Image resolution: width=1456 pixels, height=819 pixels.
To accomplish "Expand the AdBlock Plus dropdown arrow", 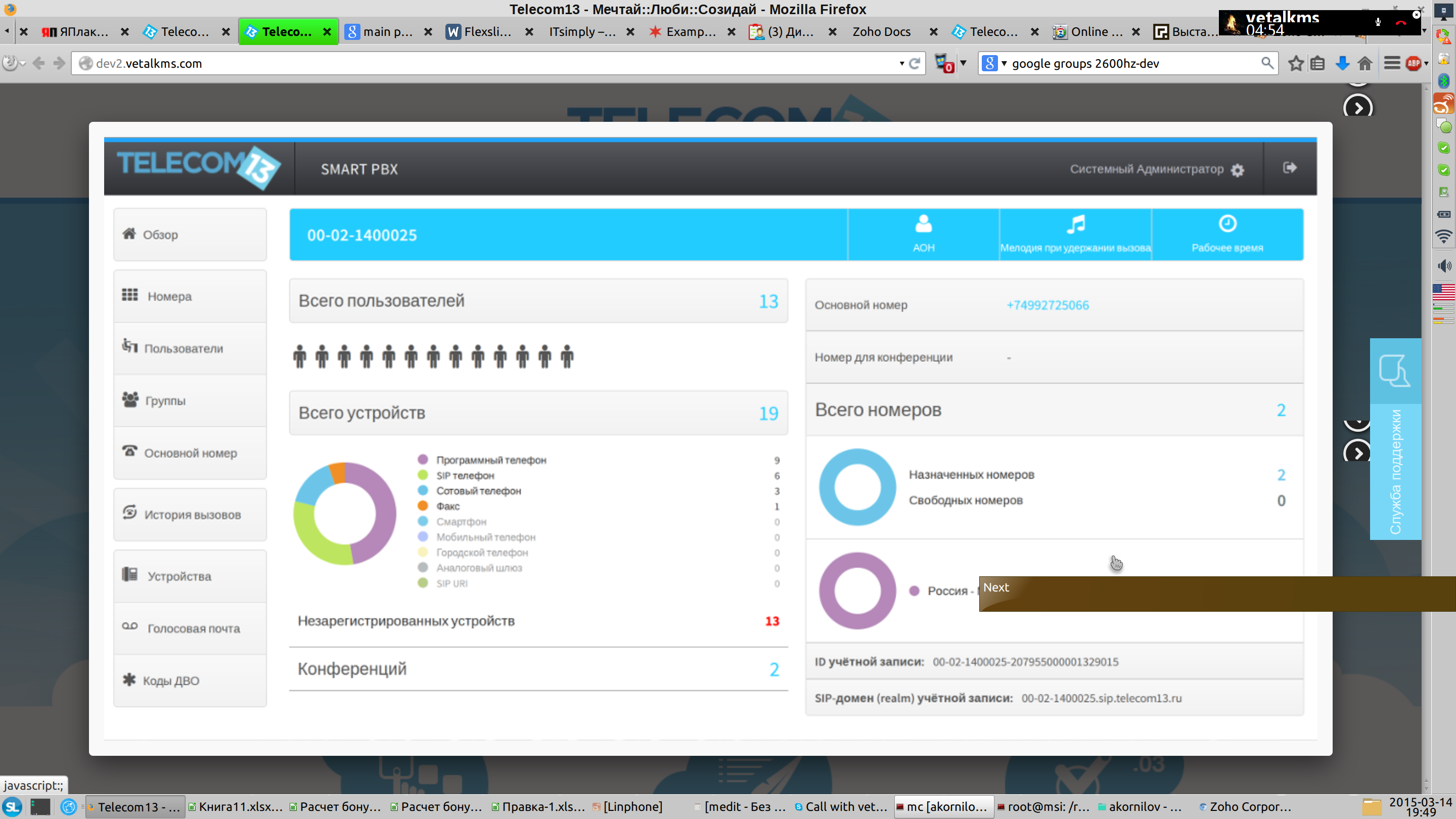I will pos(1426,63).
